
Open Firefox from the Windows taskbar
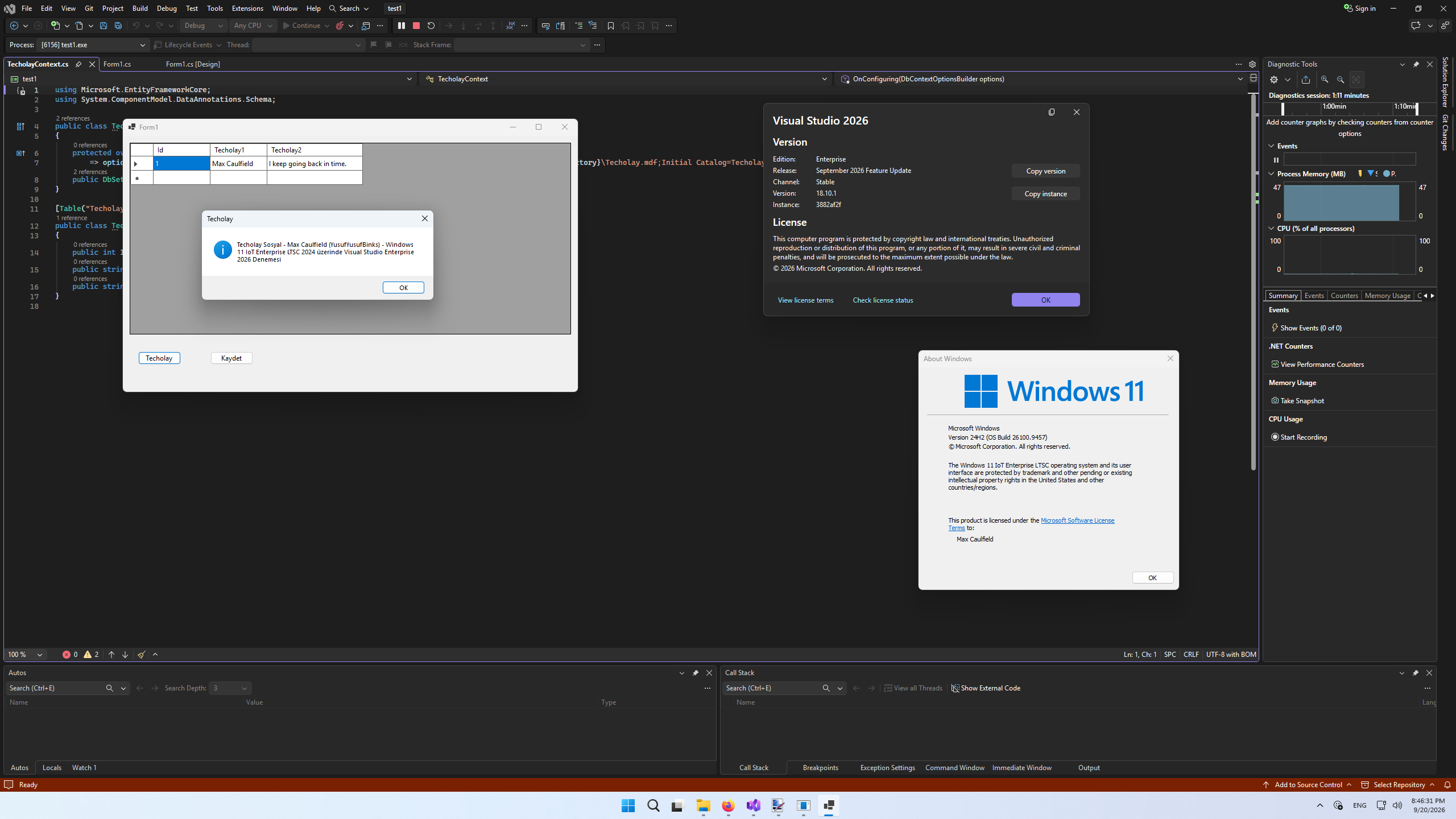pyautogui.click(x=729, y=805)
